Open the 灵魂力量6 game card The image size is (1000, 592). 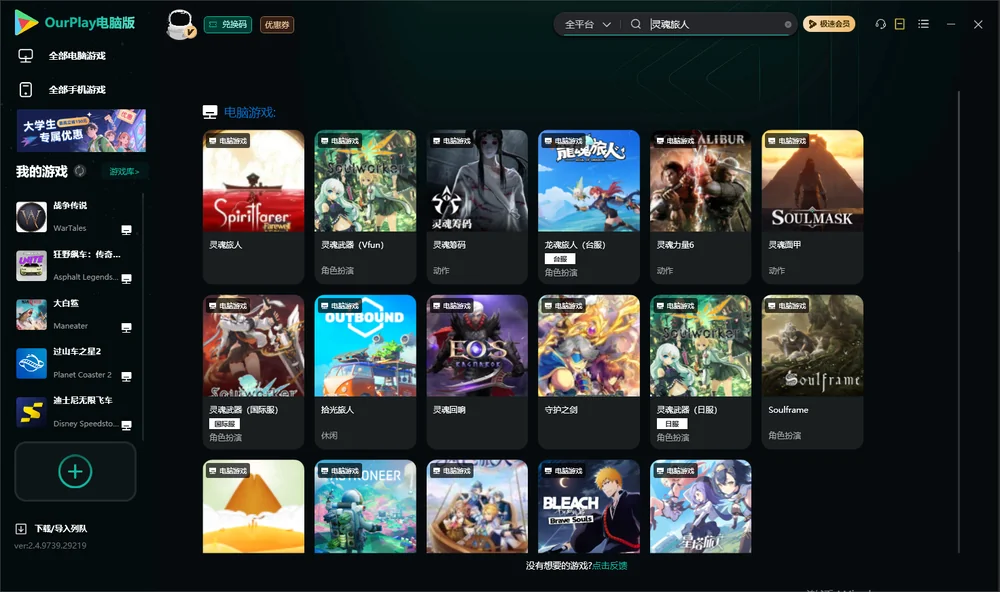pyautogui.click(x=700, y=206)
